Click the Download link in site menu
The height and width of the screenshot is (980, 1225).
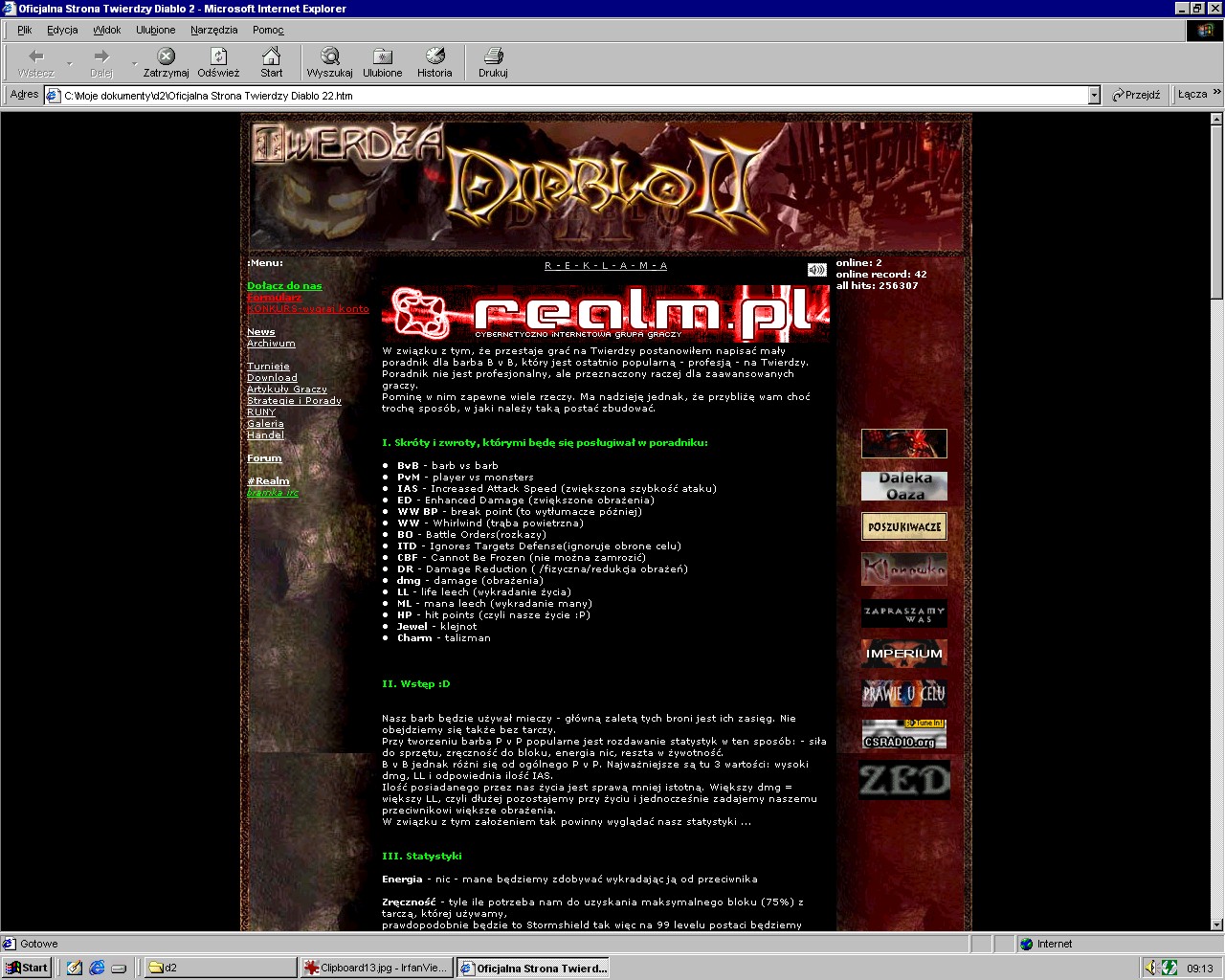(x=272, y=378)
